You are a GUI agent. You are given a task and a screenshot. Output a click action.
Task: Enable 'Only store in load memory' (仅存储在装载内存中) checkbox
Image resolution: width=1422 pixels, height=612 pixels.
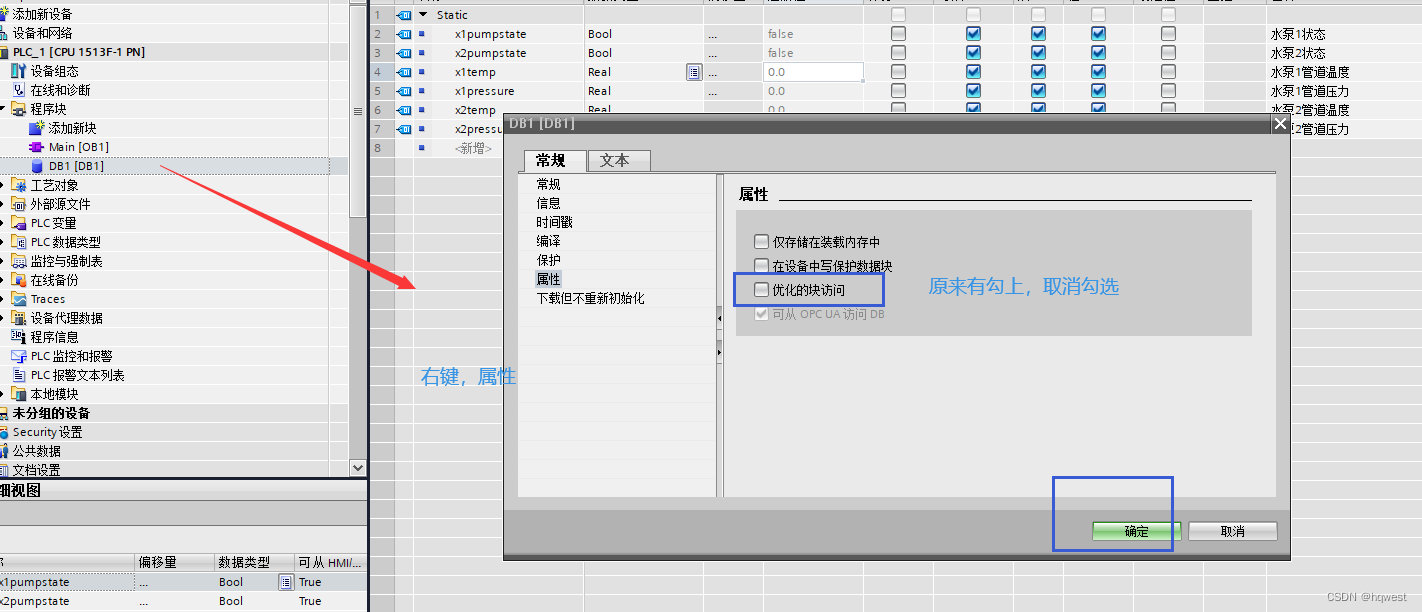[x=762, y=242]
